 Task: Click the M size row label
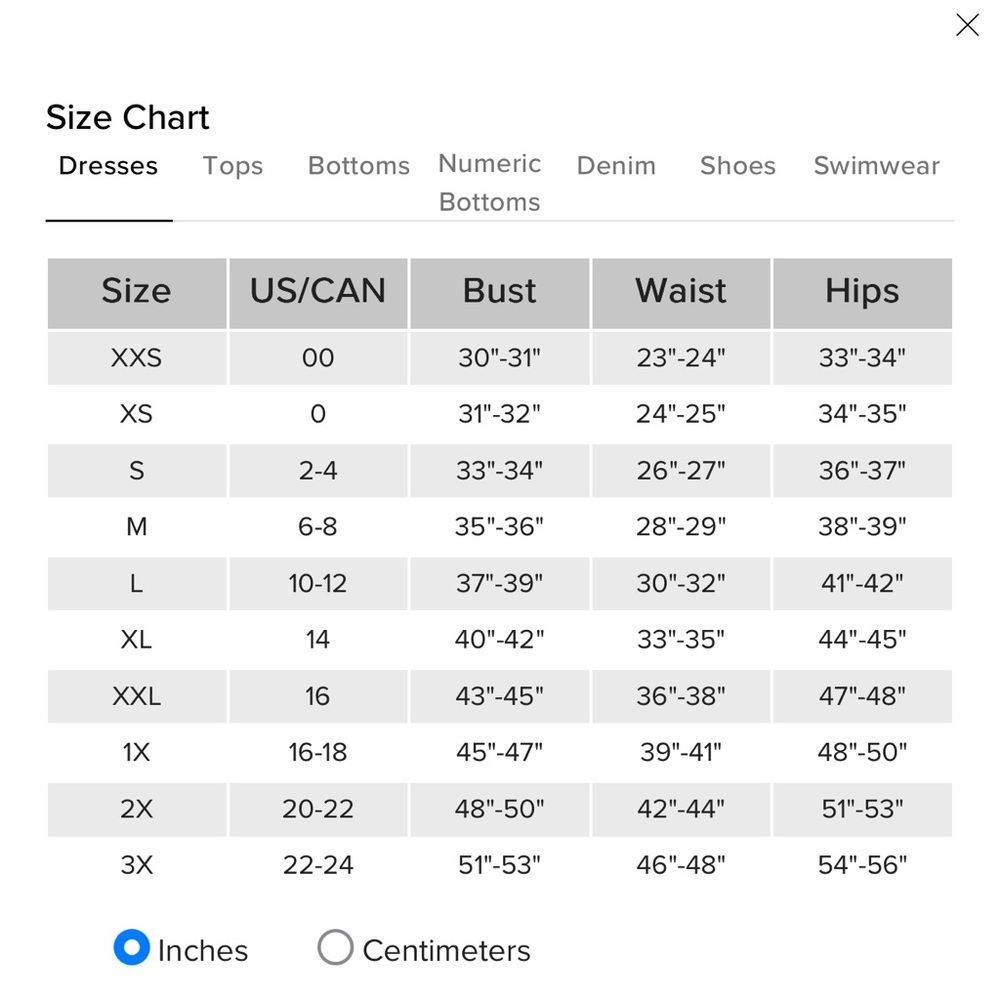[x=136, y=527]
